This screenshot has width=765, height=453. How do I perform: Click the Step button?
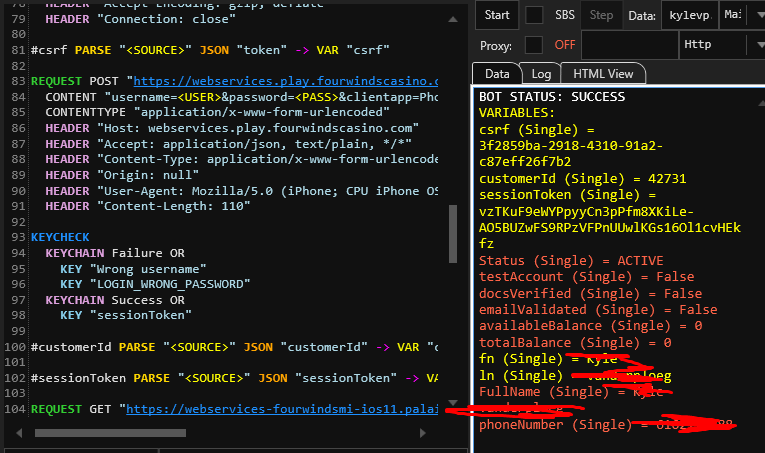[601, 15]
